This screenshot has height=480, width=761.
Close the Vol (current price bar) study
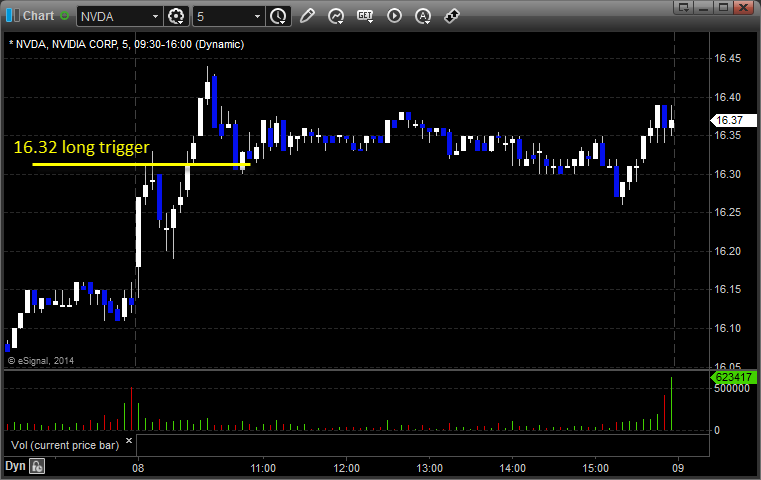129,441
